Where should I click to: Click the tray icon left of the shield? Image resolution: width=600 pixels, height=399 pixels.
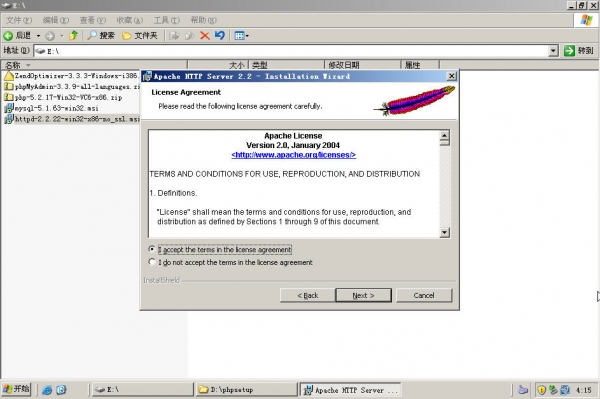[x=523, y=390]
